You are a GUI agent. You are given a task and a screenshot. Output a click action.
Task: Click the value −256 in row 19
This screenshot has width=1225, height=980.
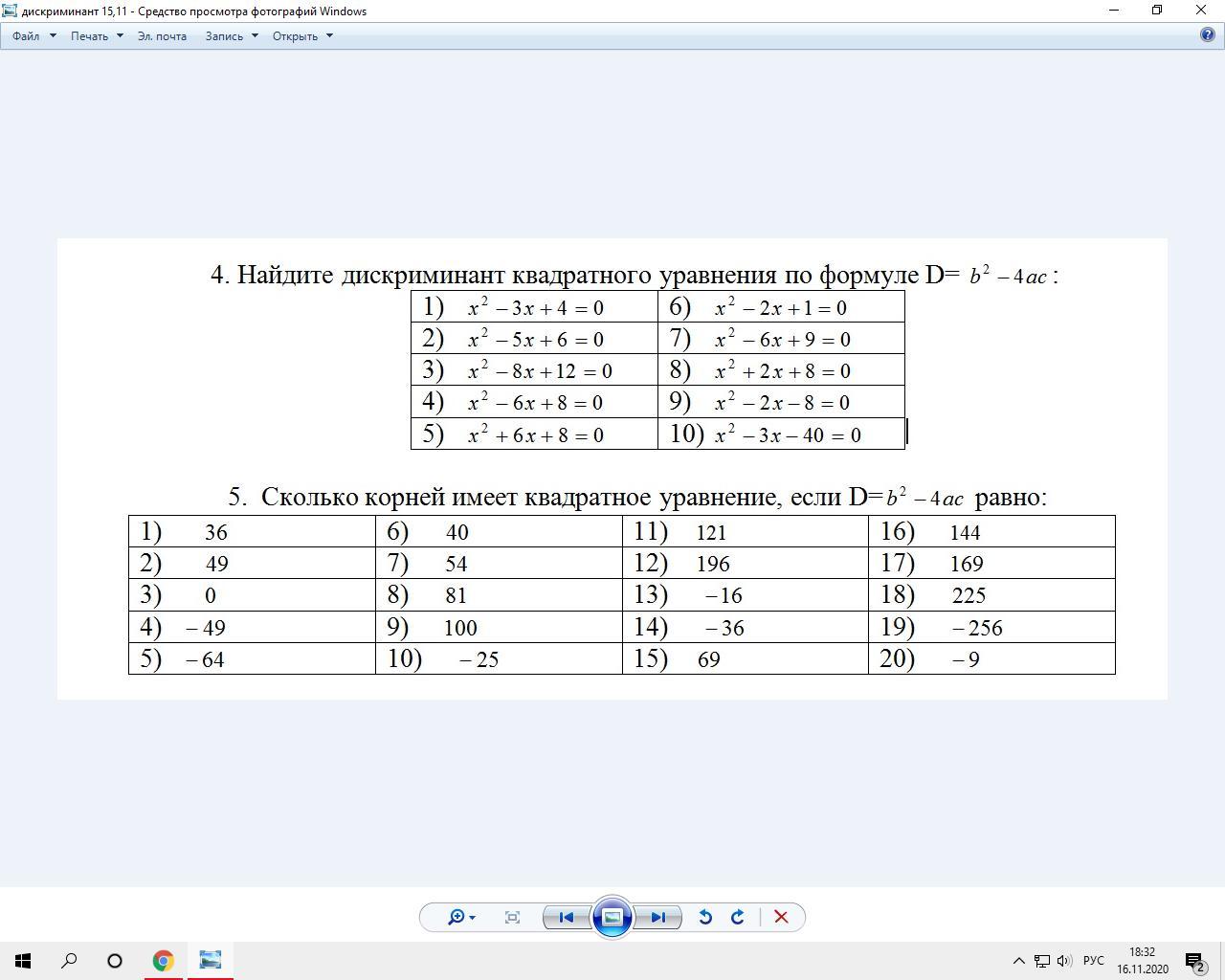pos(977,628)
